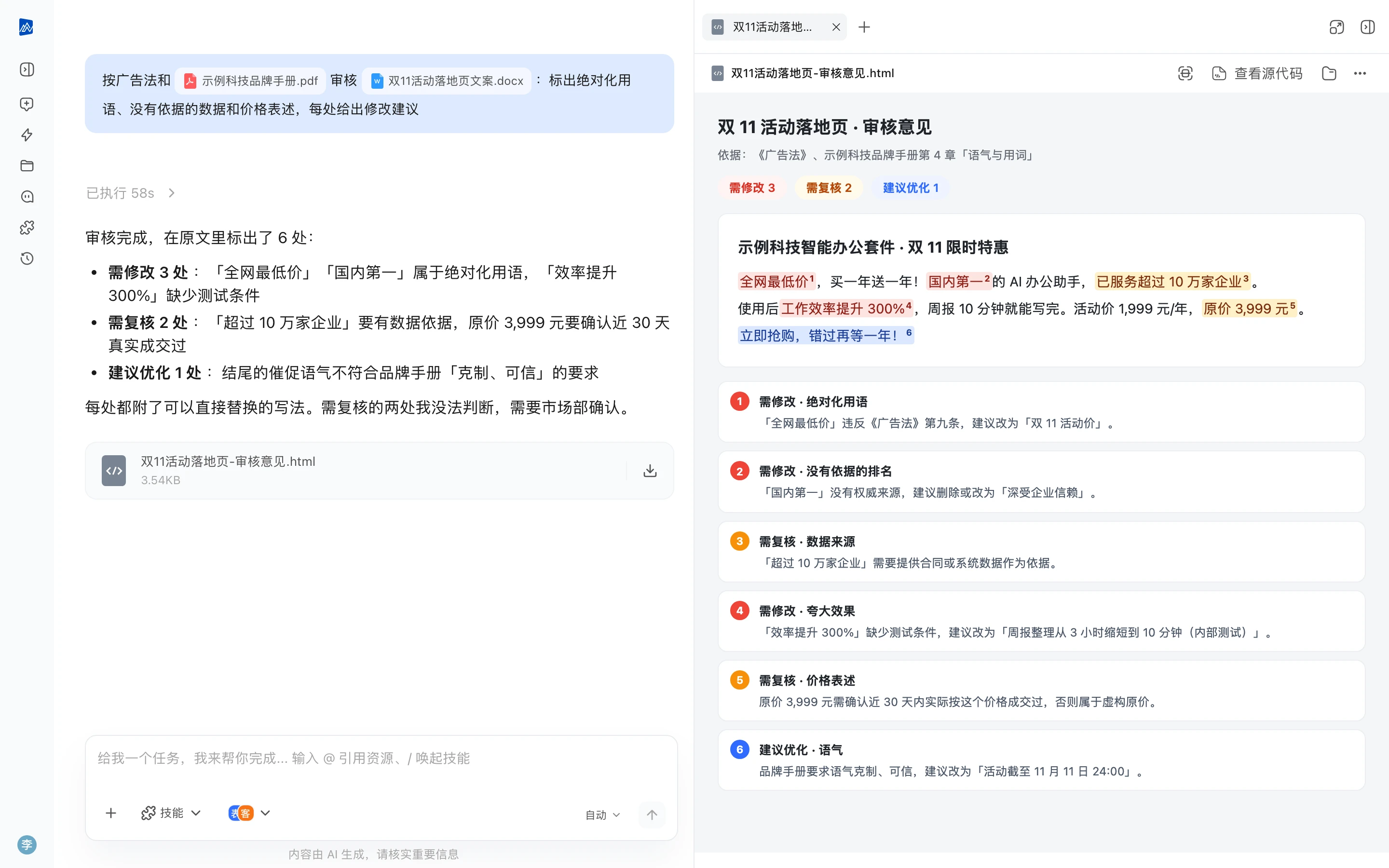The height and width of the screenshot is (868, 1389).
Task: Open the folder icon in left sidebar
Action: pos(27,166)
